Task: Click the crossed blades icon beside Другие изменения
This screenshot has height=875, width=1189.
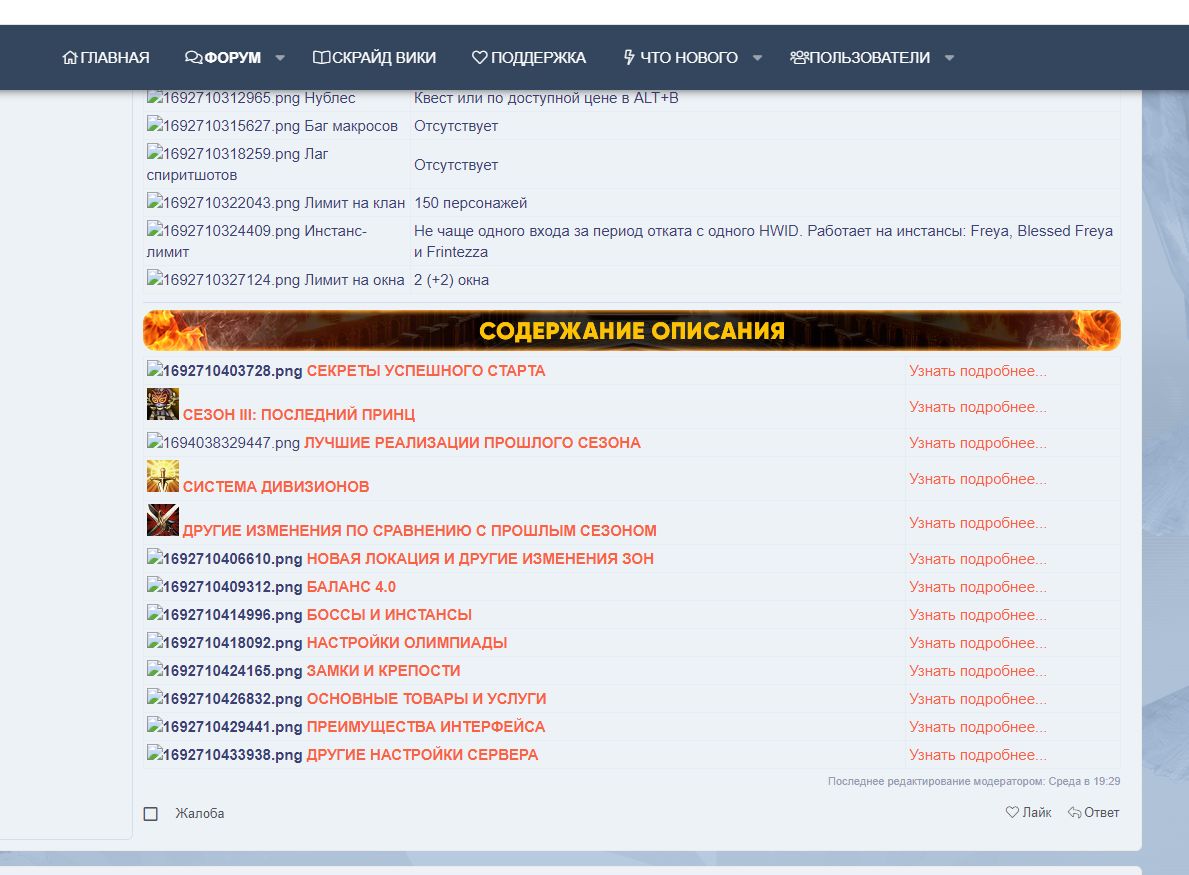Action: point(162,520)
